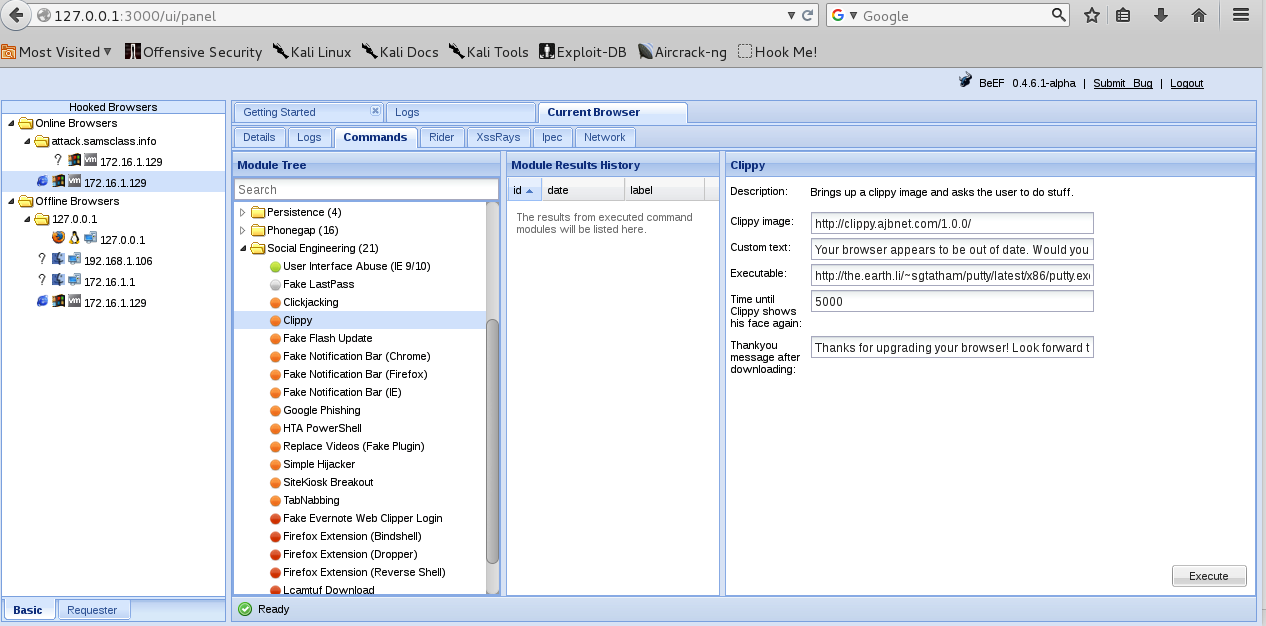
Task: Select the Google Phishing module
Action: coord(321,411)
